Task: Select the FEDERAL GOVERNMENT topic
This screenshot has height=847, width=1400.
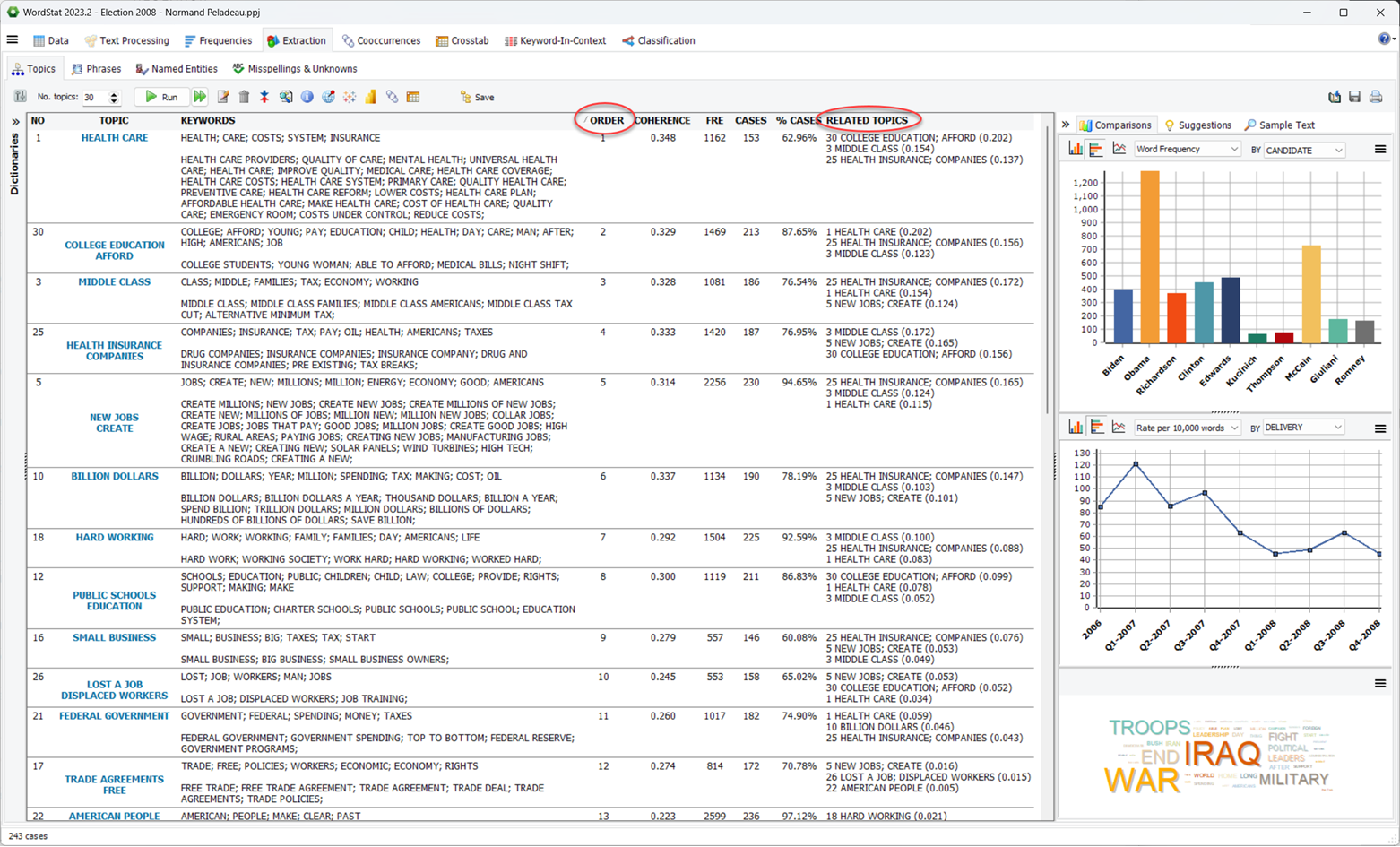Action: [115, 716]
